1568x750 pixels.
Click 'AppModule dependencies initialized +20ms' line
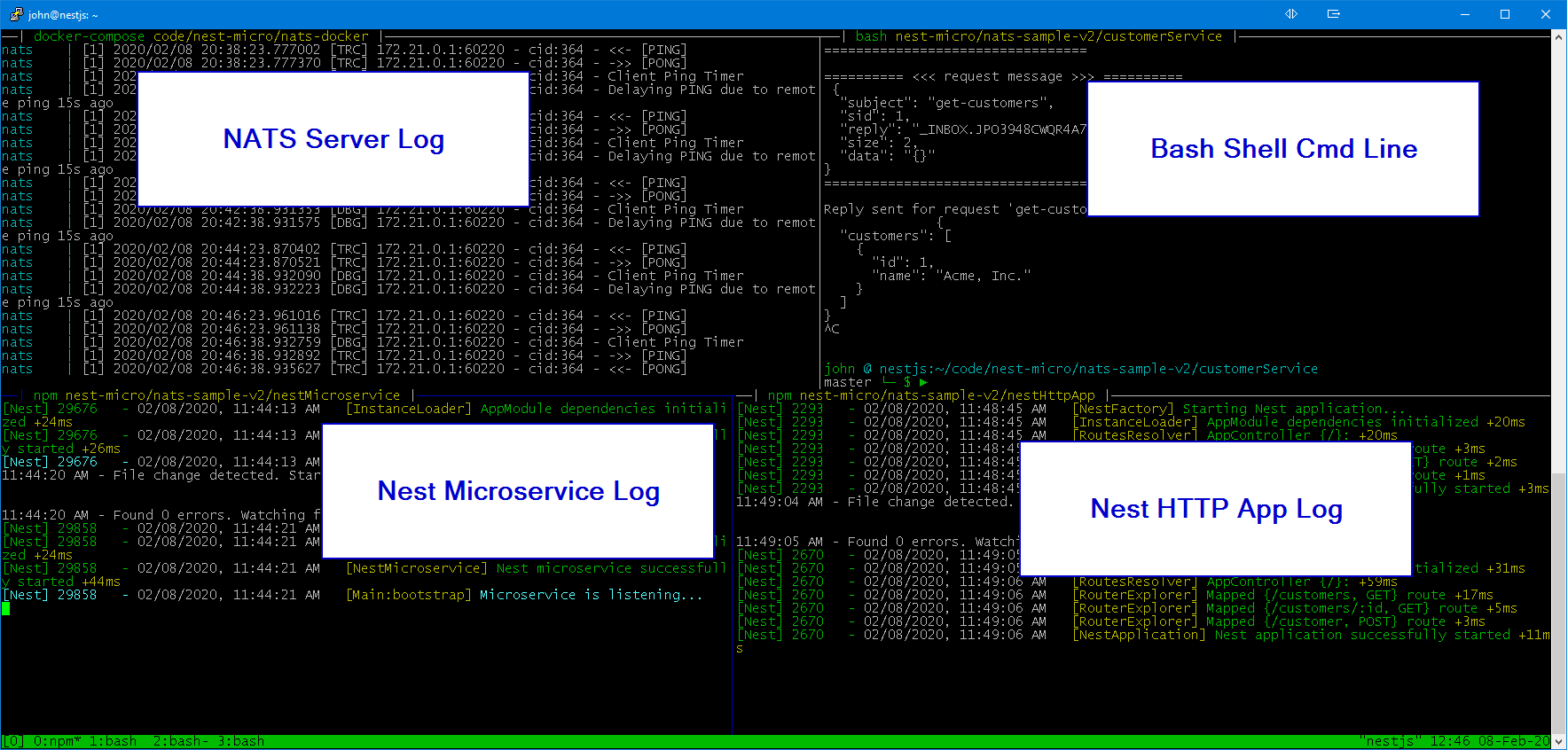(1367, 422)
